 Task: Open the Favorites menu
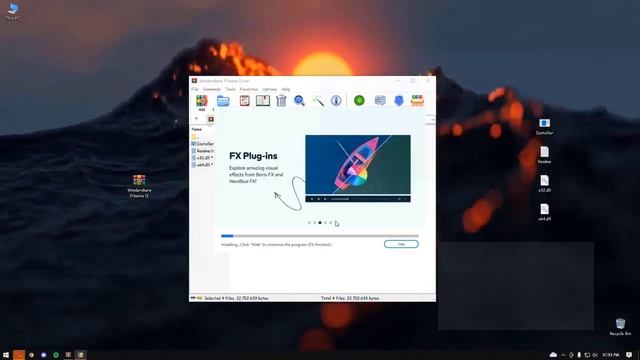pyautogui.click(x=249, y=89)
